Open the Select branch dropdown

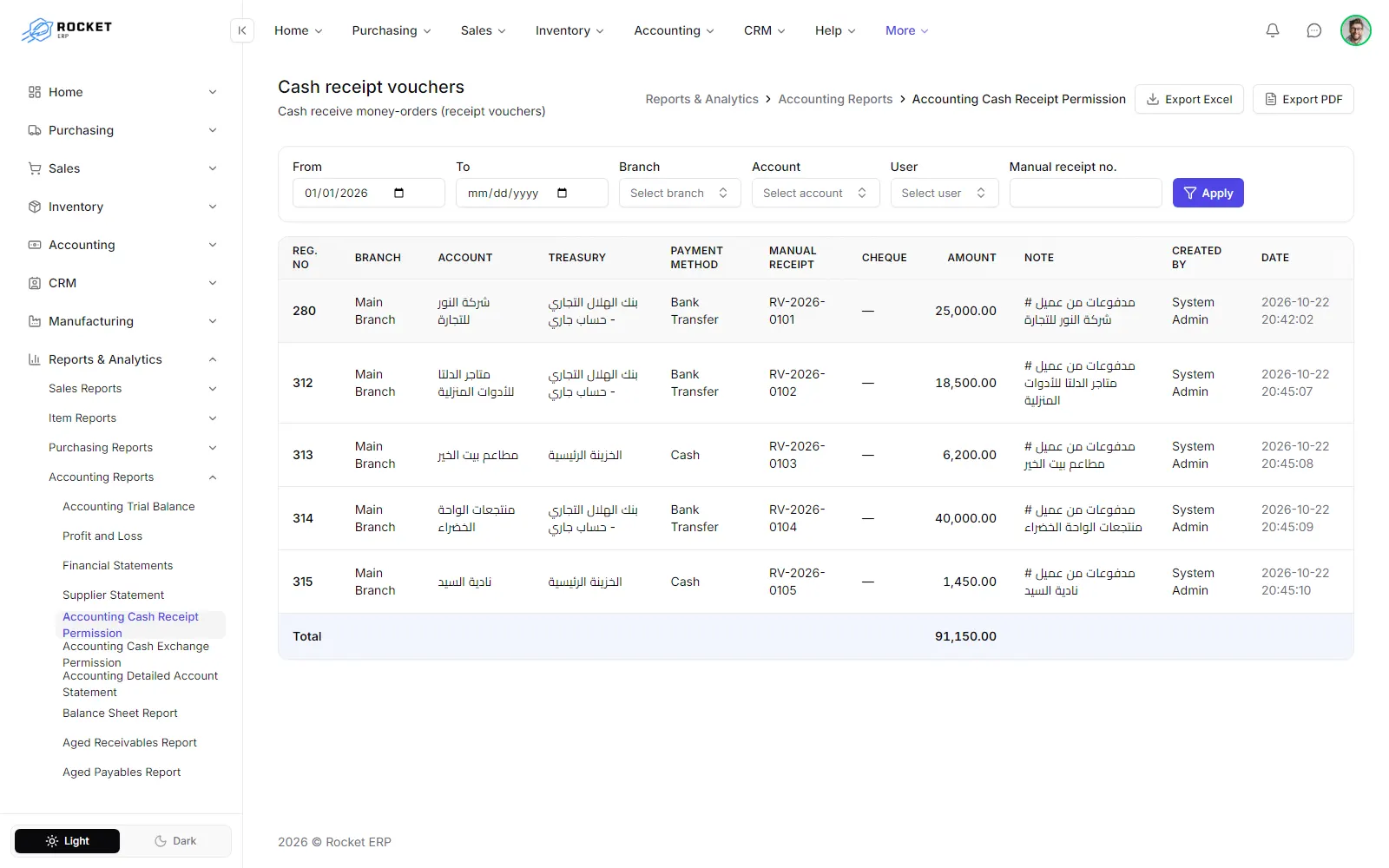(x=680, y=193)
